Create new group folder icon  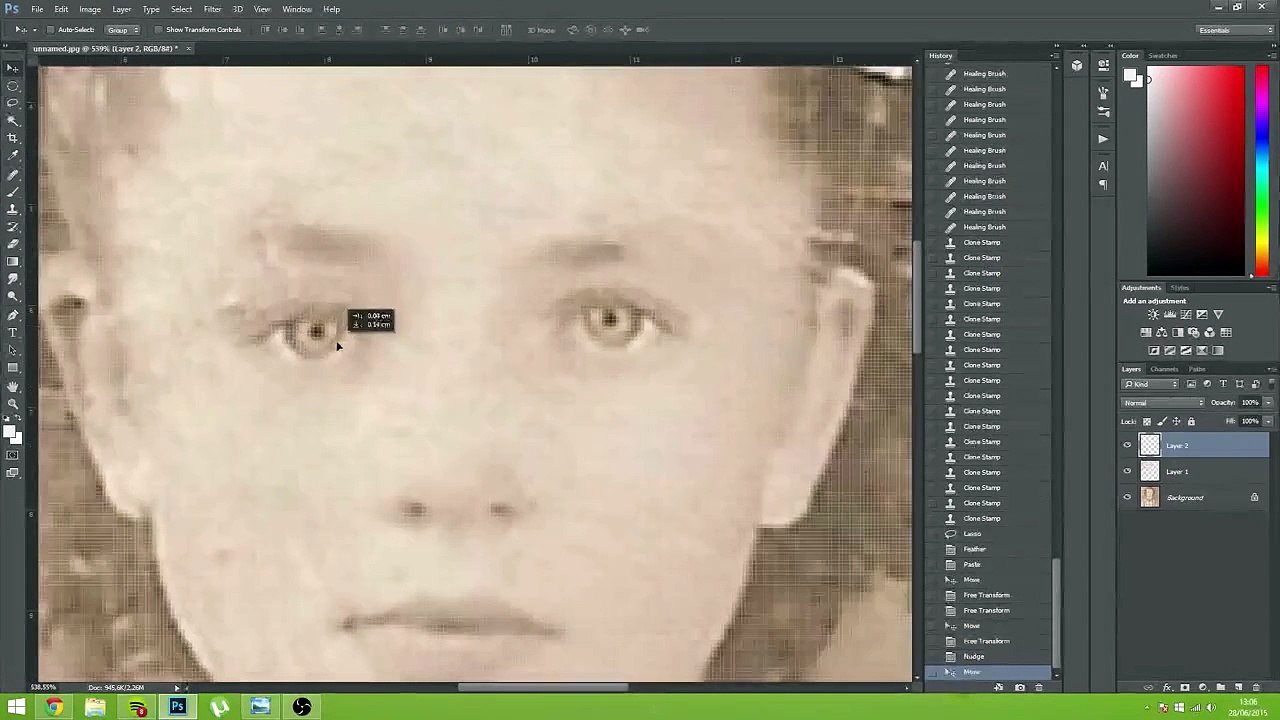point(1220,687)
